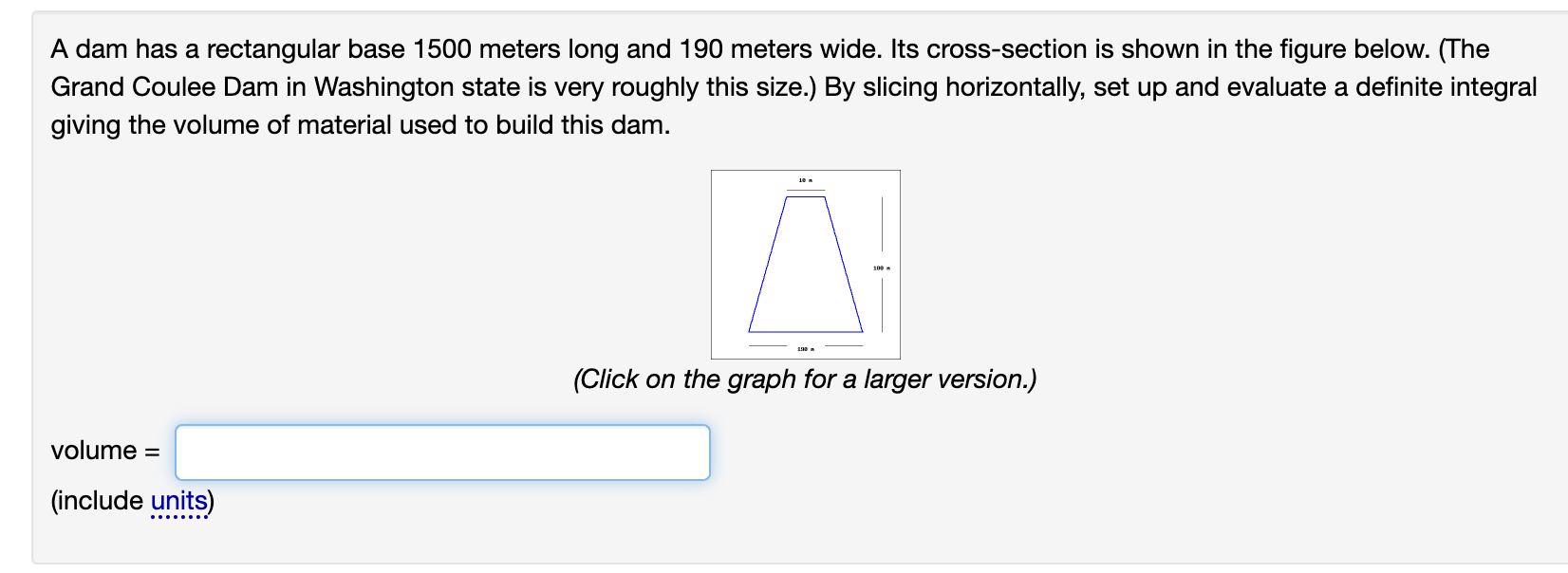The height and width of the screenshot is (573, 1568).
Task: Click the 100 m height label
Action: 882,268
